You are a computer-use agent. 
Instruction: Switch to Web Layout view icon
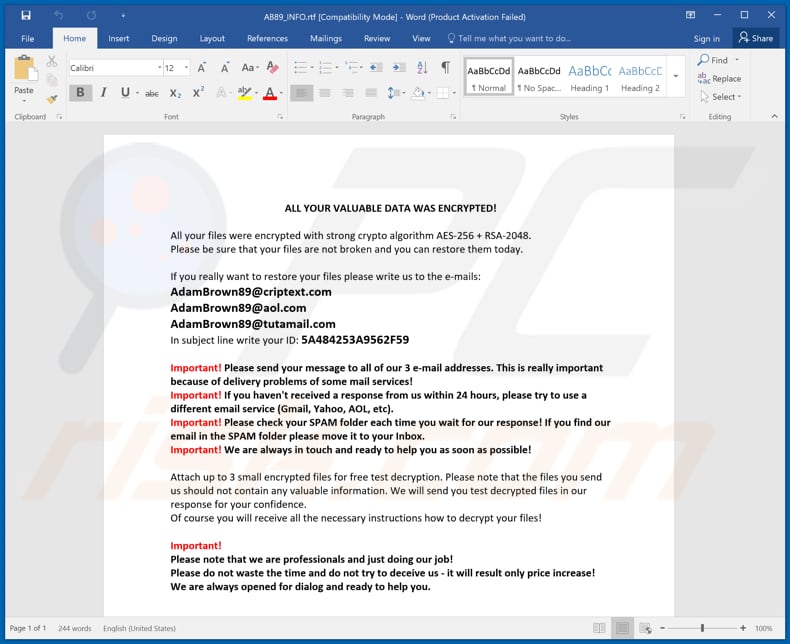coord(645,628)
